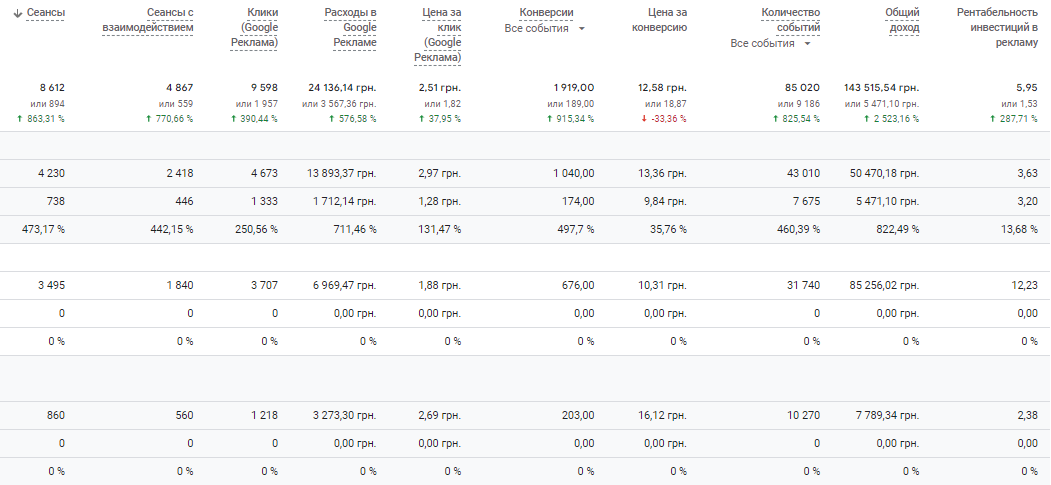Select the 822,49 % cell
This screenshot has height=485, width=1051.
click(900, 230)
